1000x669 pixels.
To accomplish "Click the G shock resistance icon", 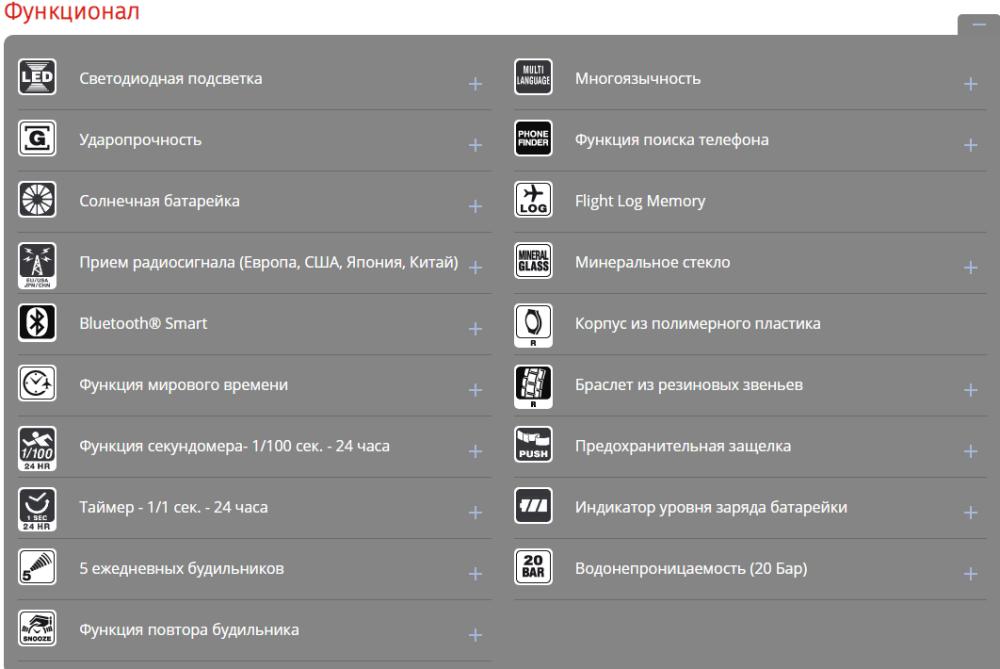I will point(37,139).
